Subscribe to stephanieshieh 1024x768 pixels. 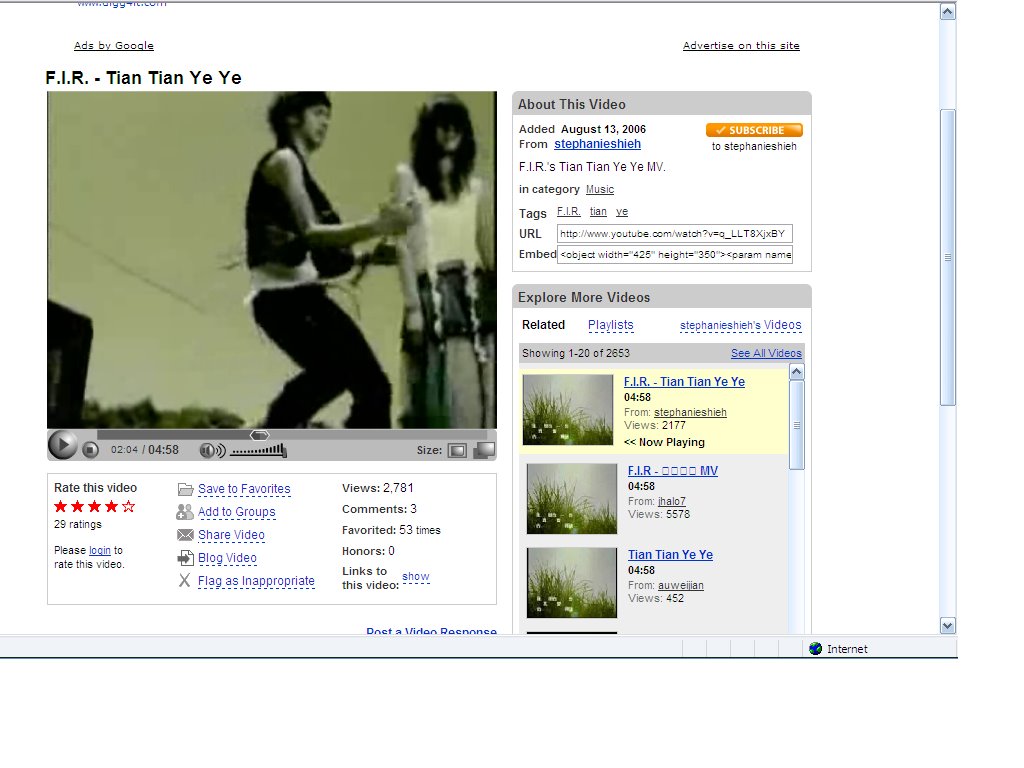point(754,130)
